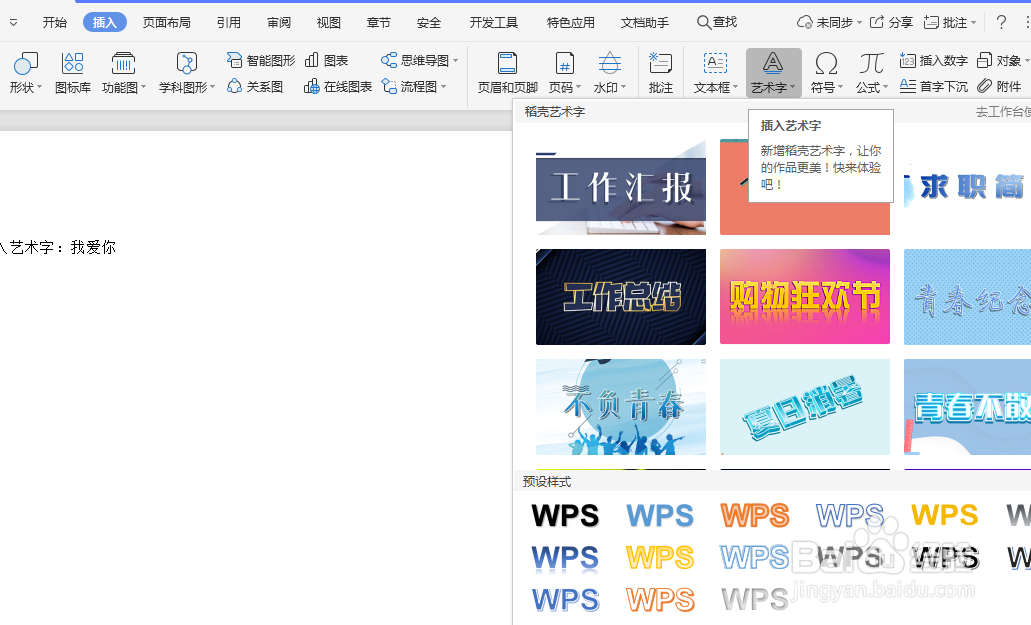Expand the 学科图形 dropdown arrow
This screenshot has width=1031, height=625.
tap(212, 87)
